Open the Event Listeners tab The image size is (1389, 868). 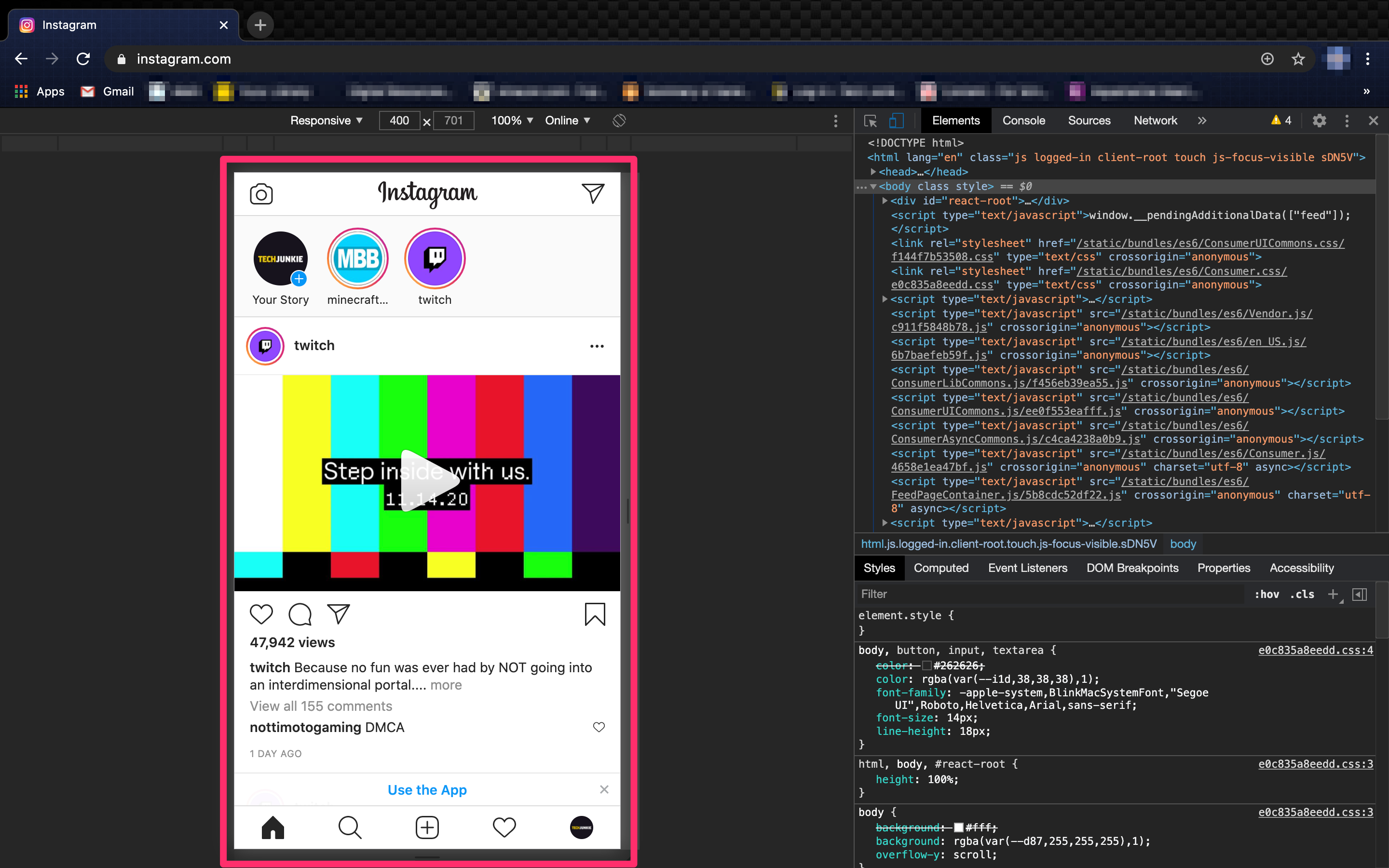[x=1027, y=568]
